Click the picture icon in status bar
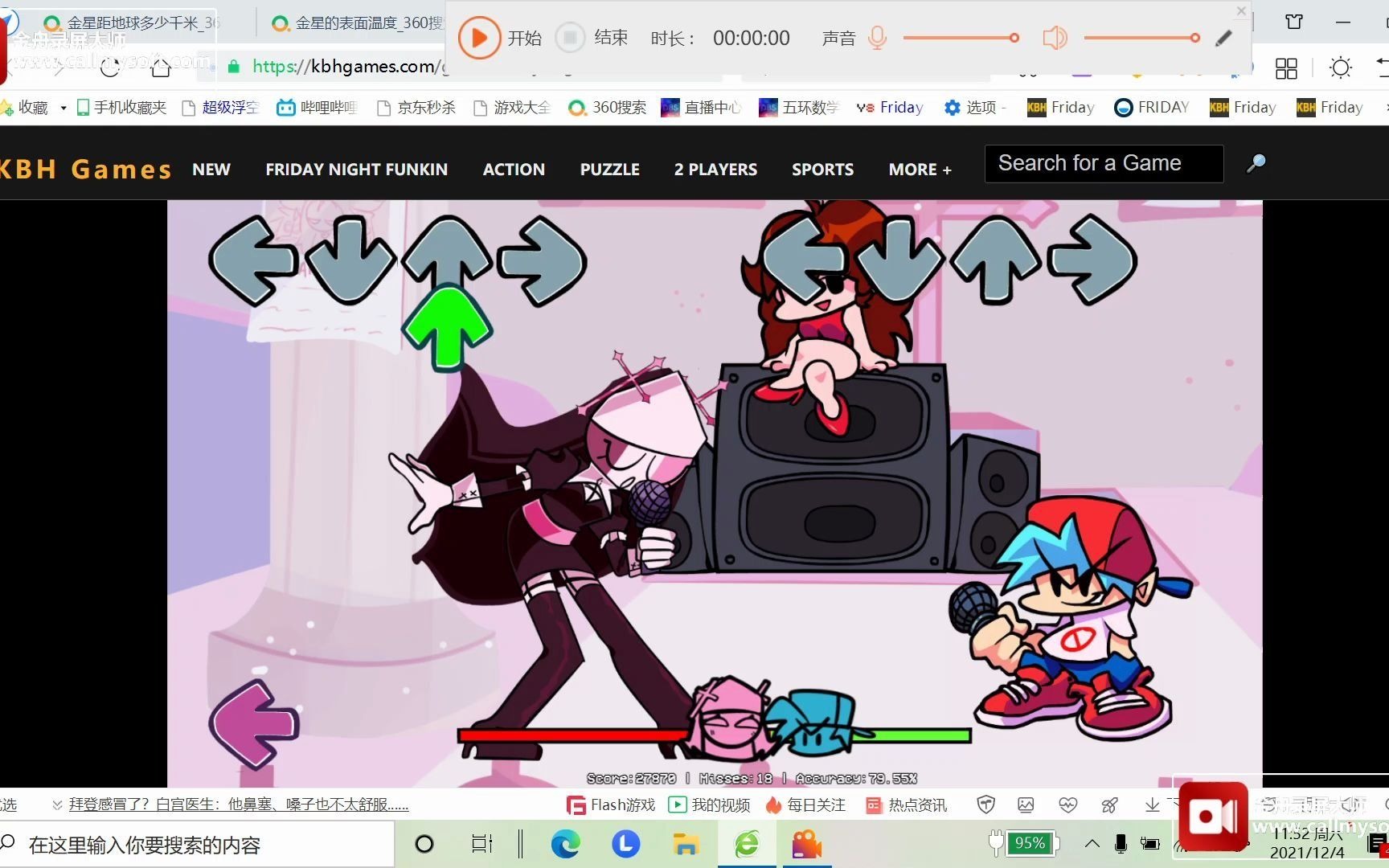 pyautogui.click(x=1026, y=805)
